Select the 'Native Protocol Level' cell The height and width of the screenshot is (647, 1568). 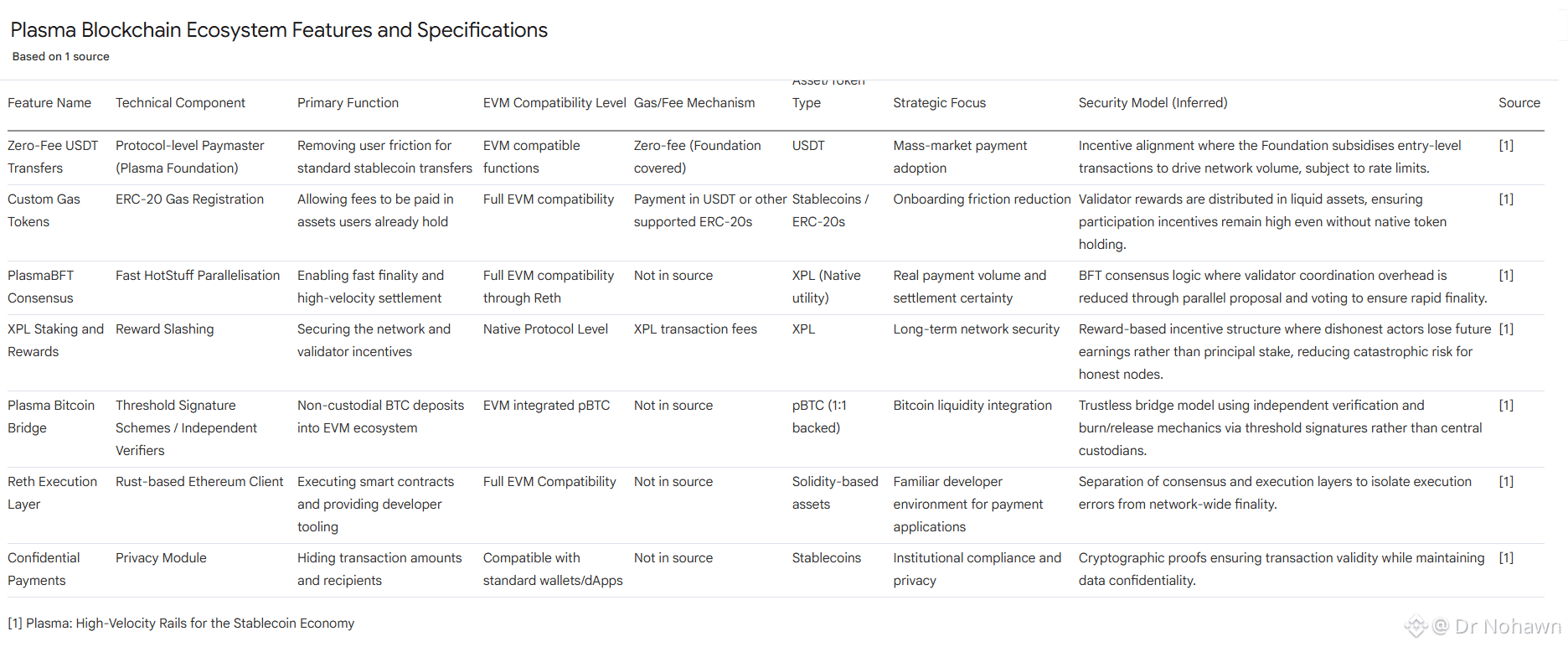pyautogui.click(x=545, y=329)
